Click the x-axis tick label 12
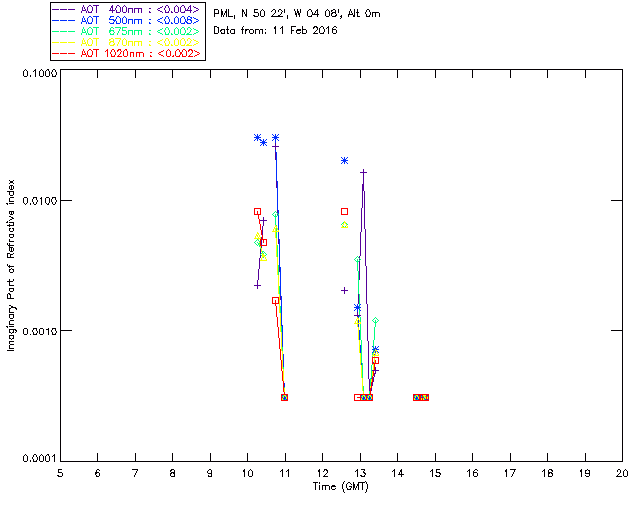The height and width of the screenshot is (512, 640). click(x=322, y=473)
